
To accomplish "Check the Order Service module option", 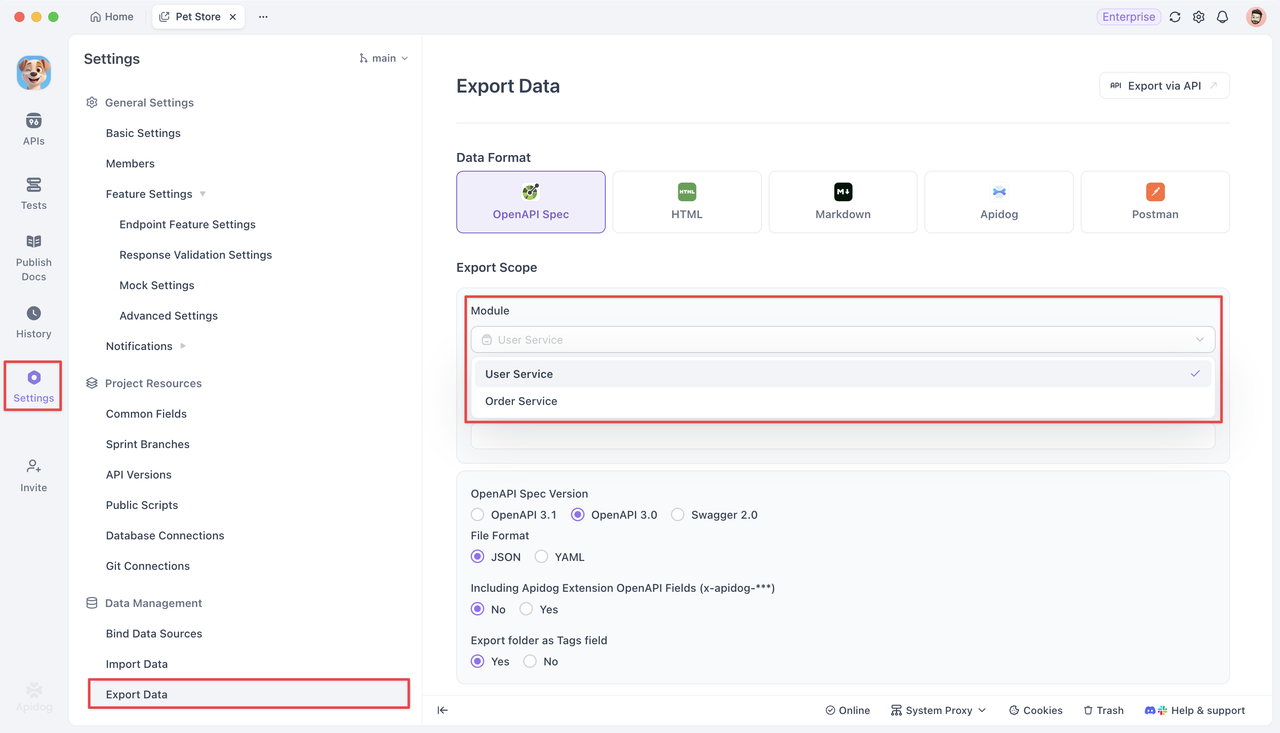I will [x=521, y=400].
